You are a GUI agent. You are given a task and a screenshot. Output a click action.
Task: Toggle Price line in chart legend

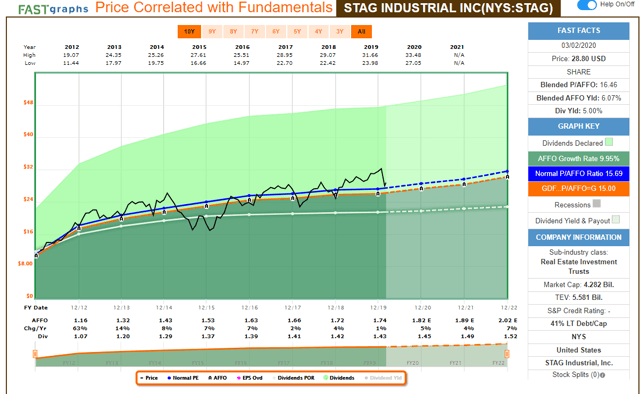[149, 378]
